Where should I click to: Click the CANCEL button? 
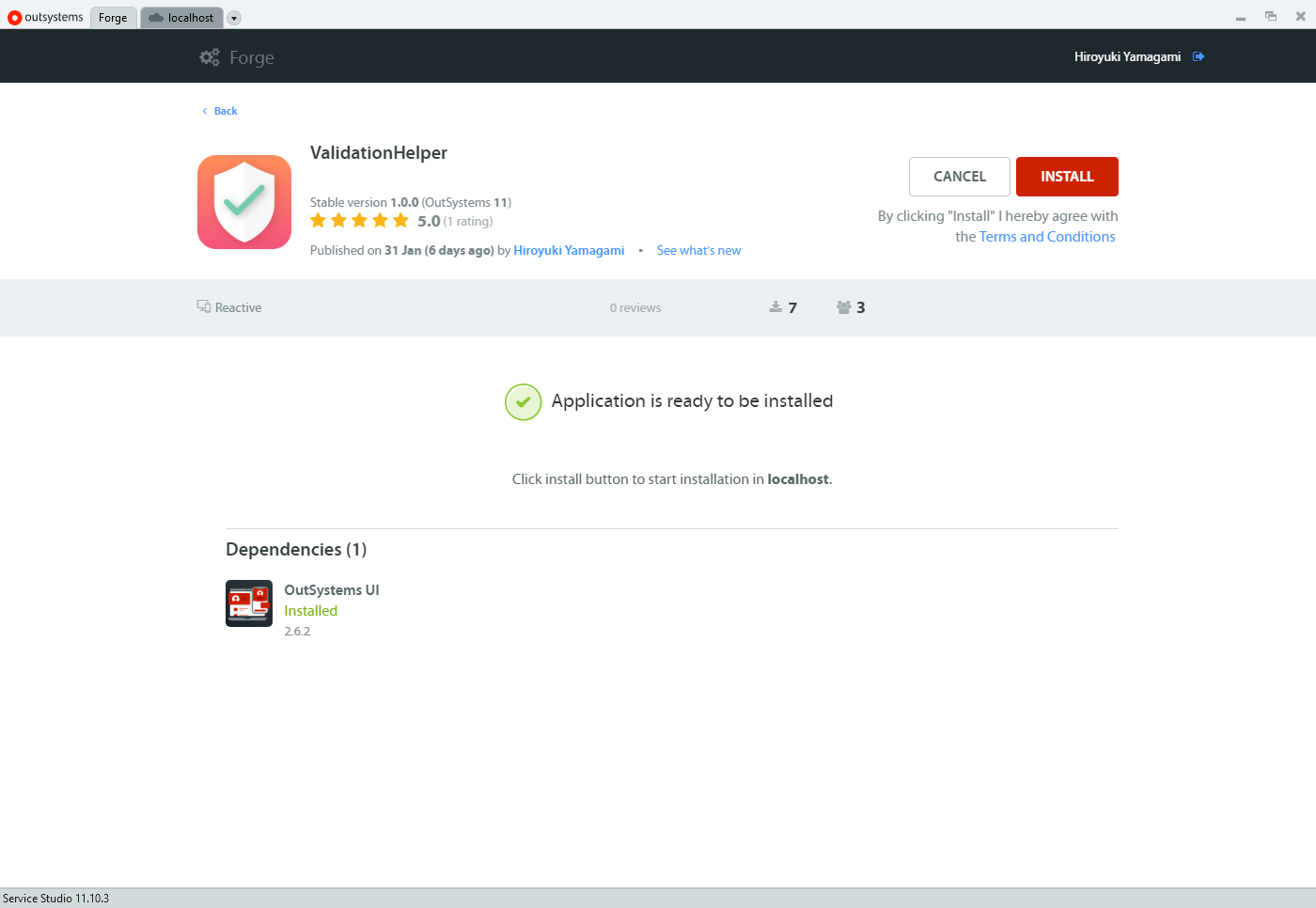(960, 177)
